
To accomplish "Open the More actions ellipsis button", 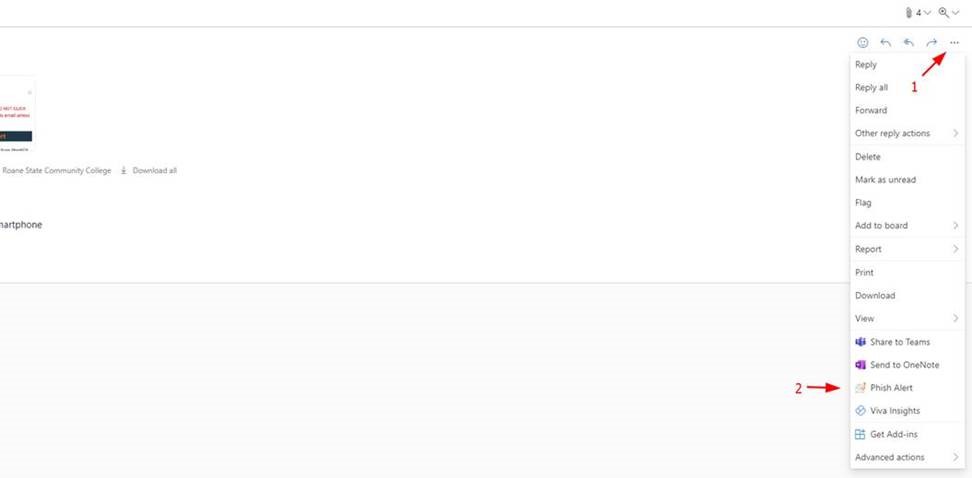I will coord(954,43).
